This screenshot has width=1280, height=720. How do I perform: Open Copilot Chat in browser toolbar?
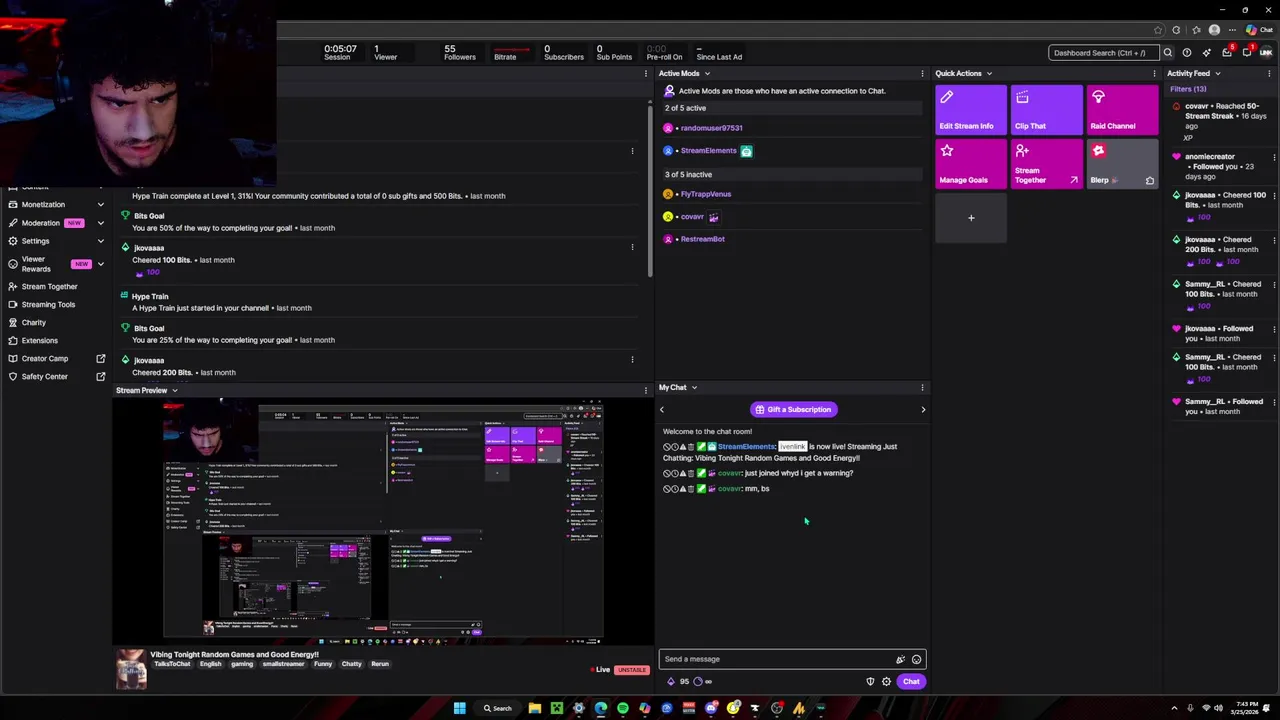pyautogui.click(x=1260, y=30)
